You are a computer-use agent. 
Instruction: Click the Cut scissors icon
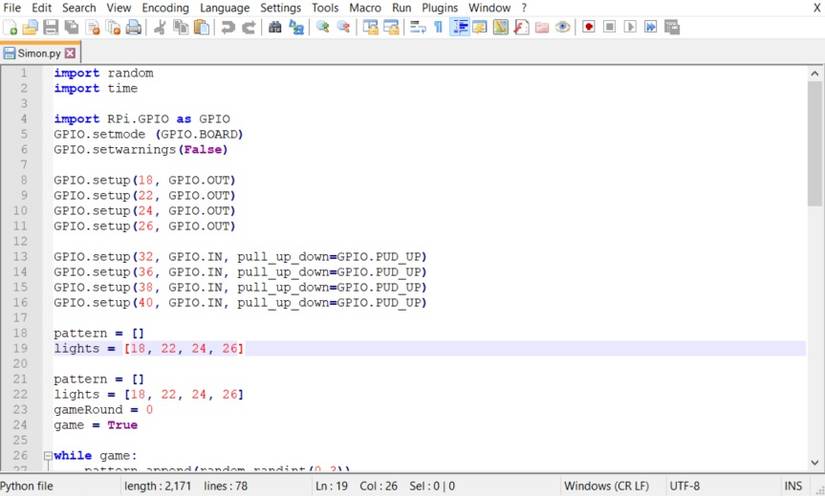click(x=160, y=27)
